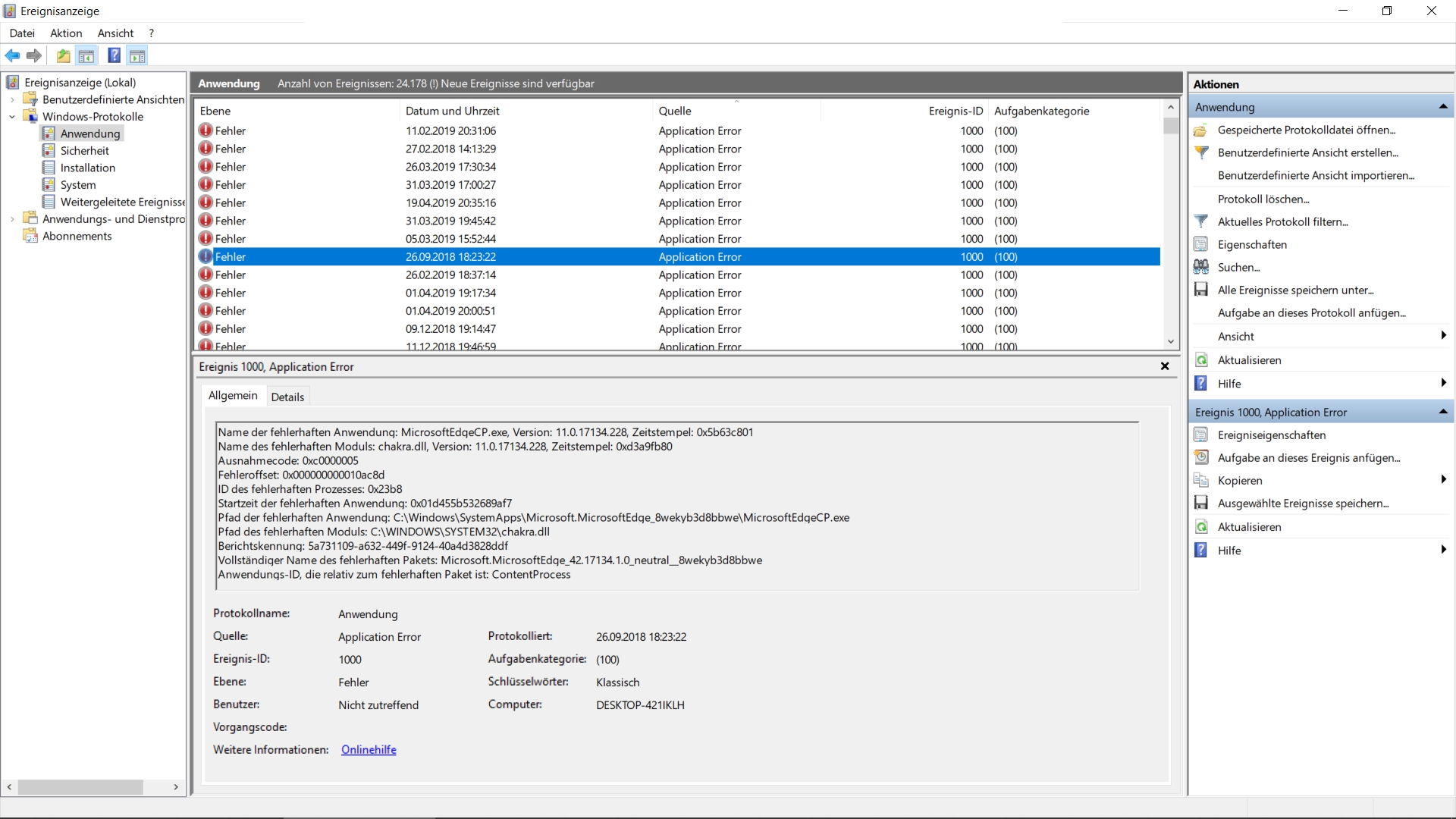Open the Kopieren submenu arrow
The height and width of the screenshot is (819, 1456).
pyautogui.click(x=1442, y=480)
